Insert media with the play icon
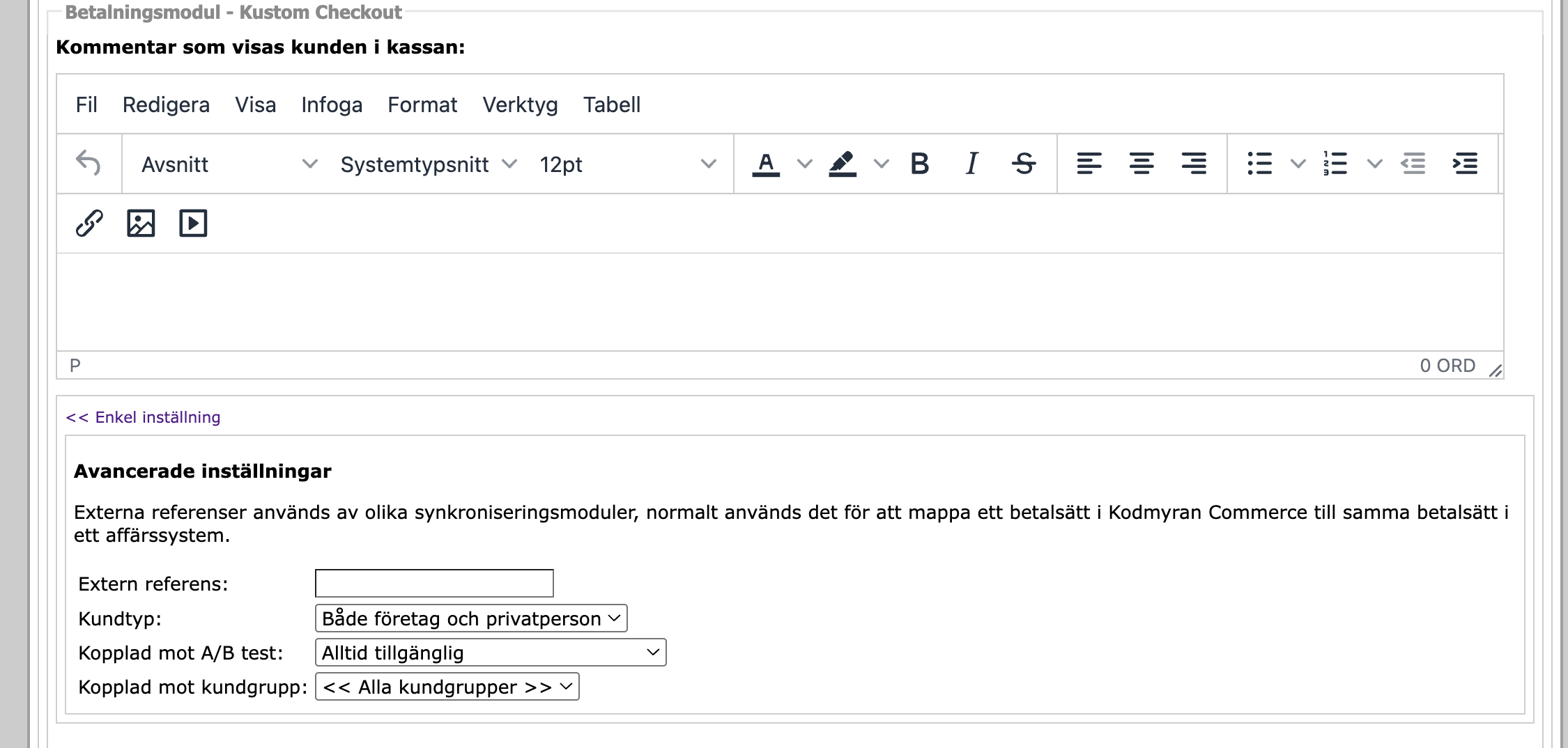Screen dimensions: 1568x748 point(193,224)
